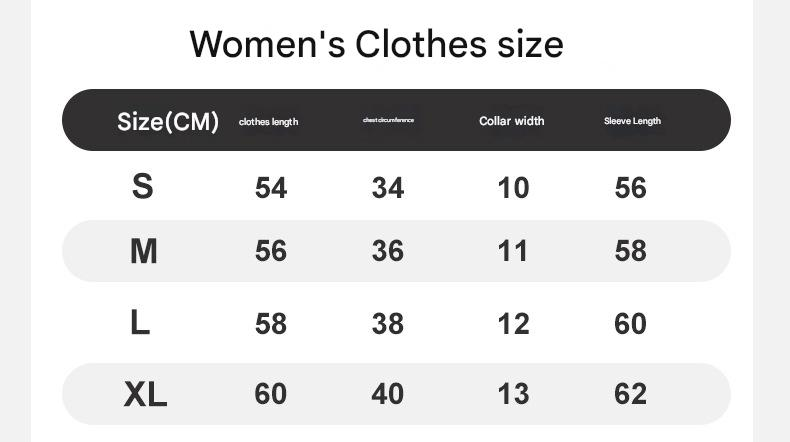This screenshot has height=442, width=790.
Task: Click chest circumference value 38 in L row
Action: pyautogui.click(x=388, y=324)
